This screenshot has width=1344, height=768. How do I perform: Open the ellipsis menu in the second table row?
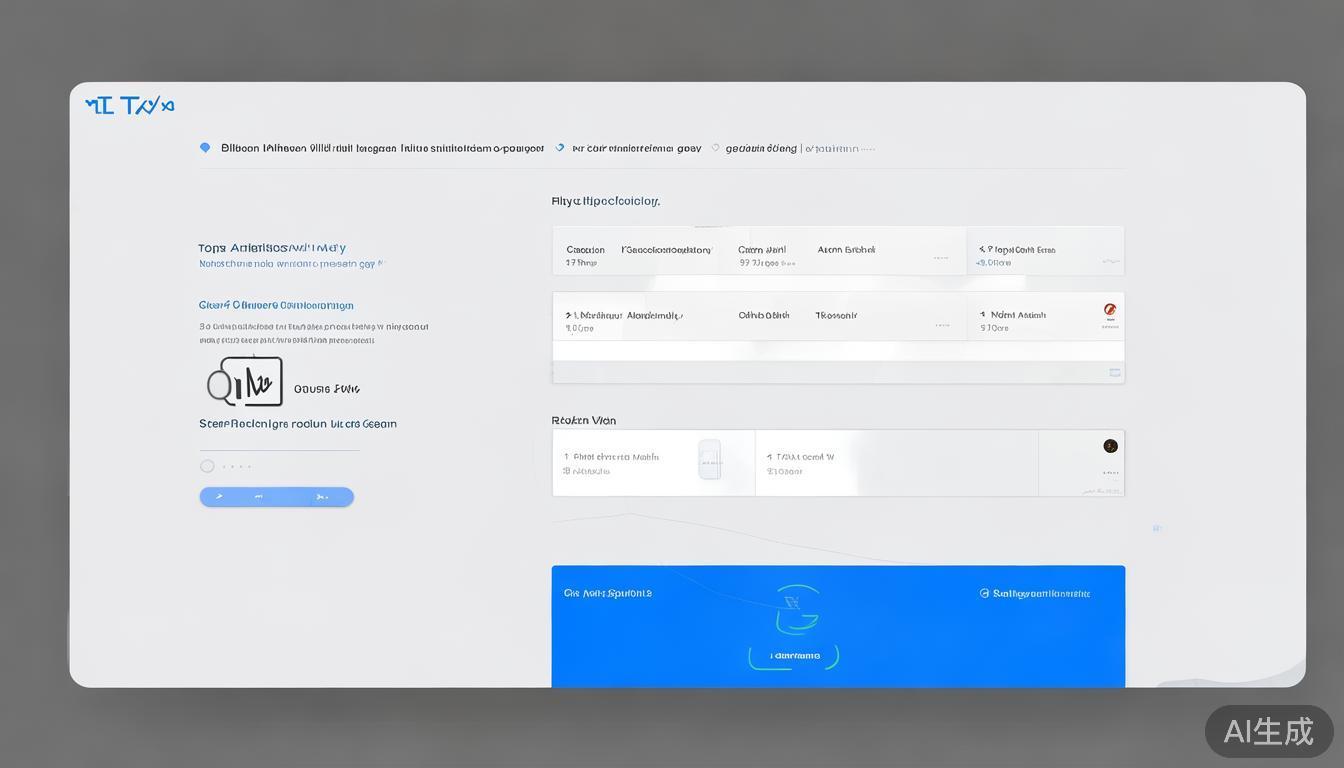point(940,325)
